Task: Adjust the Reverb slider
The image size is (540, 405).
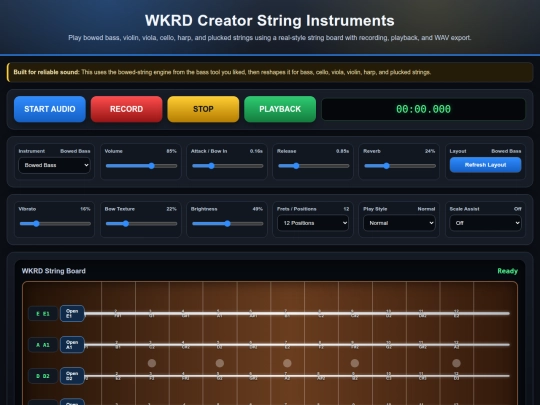Action: pyautogui.click(x=399, y=166)
